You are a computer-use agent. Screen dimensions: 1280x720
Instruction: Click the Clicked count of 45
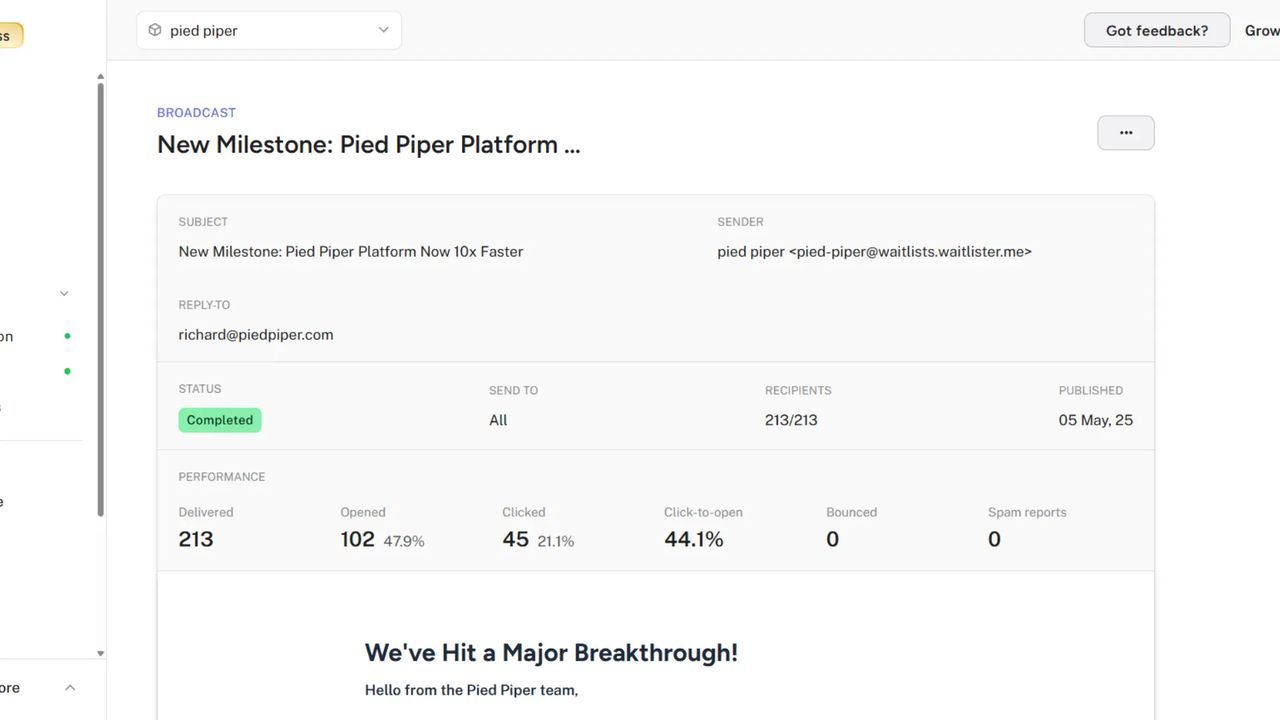(x=515, y=539)
